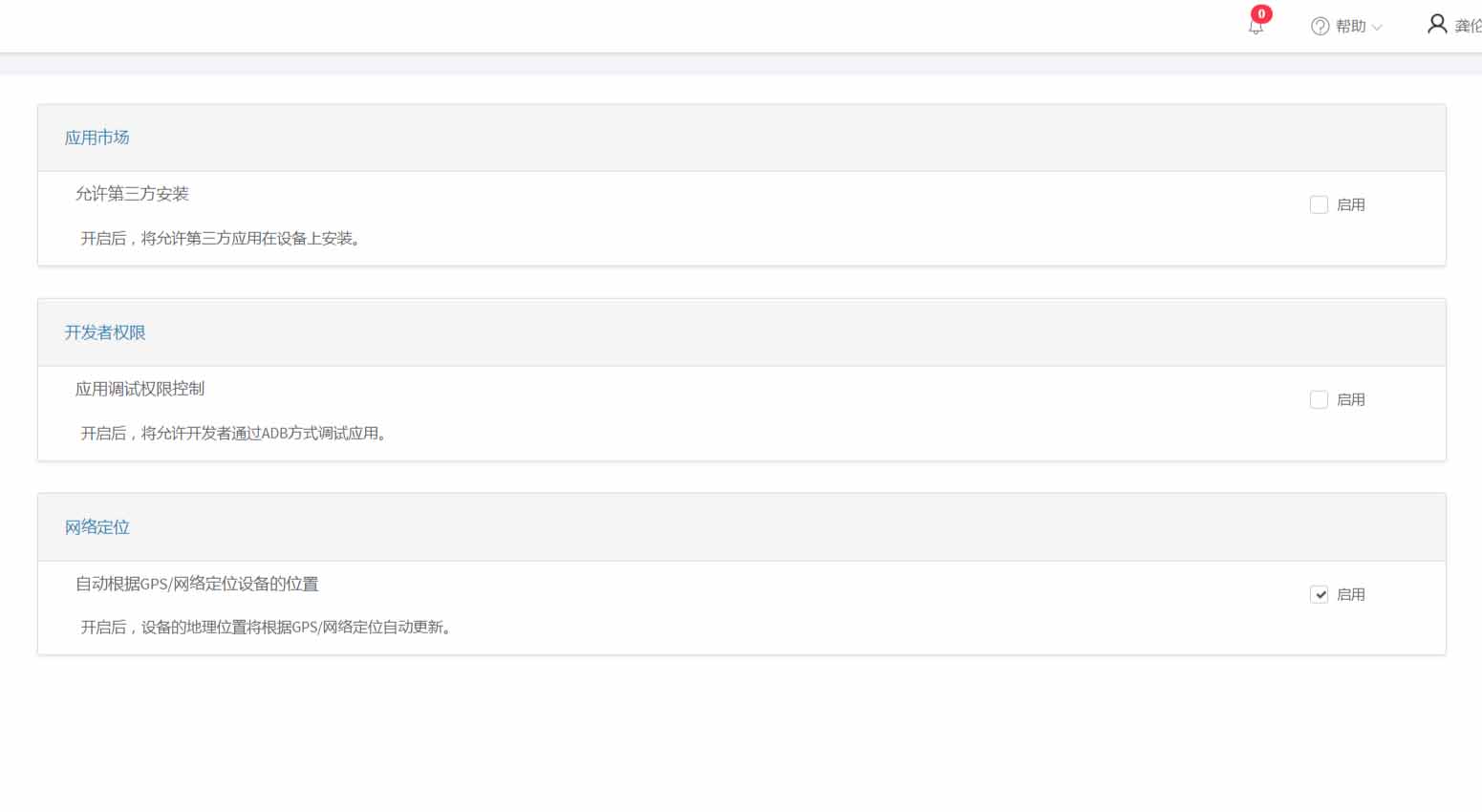Select the 自动根据GPS/网络定位设备的位置 title
Image resolution: width=1482 pixels, height=812 pixels.
pos(197,584)
